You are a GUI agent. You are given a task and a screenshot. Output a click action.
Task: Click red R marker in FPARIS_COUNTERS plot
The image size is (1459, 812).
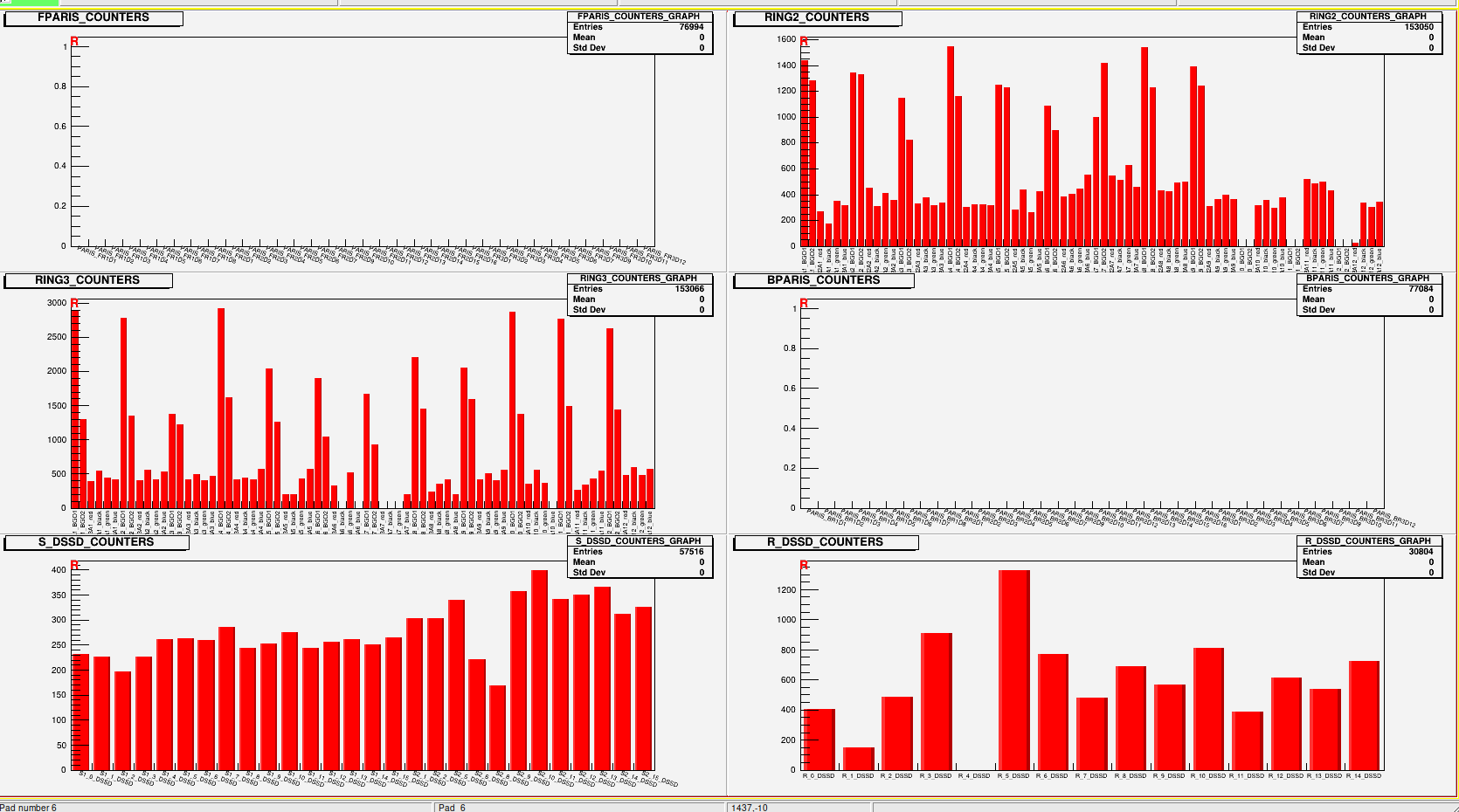coord(74,42)
